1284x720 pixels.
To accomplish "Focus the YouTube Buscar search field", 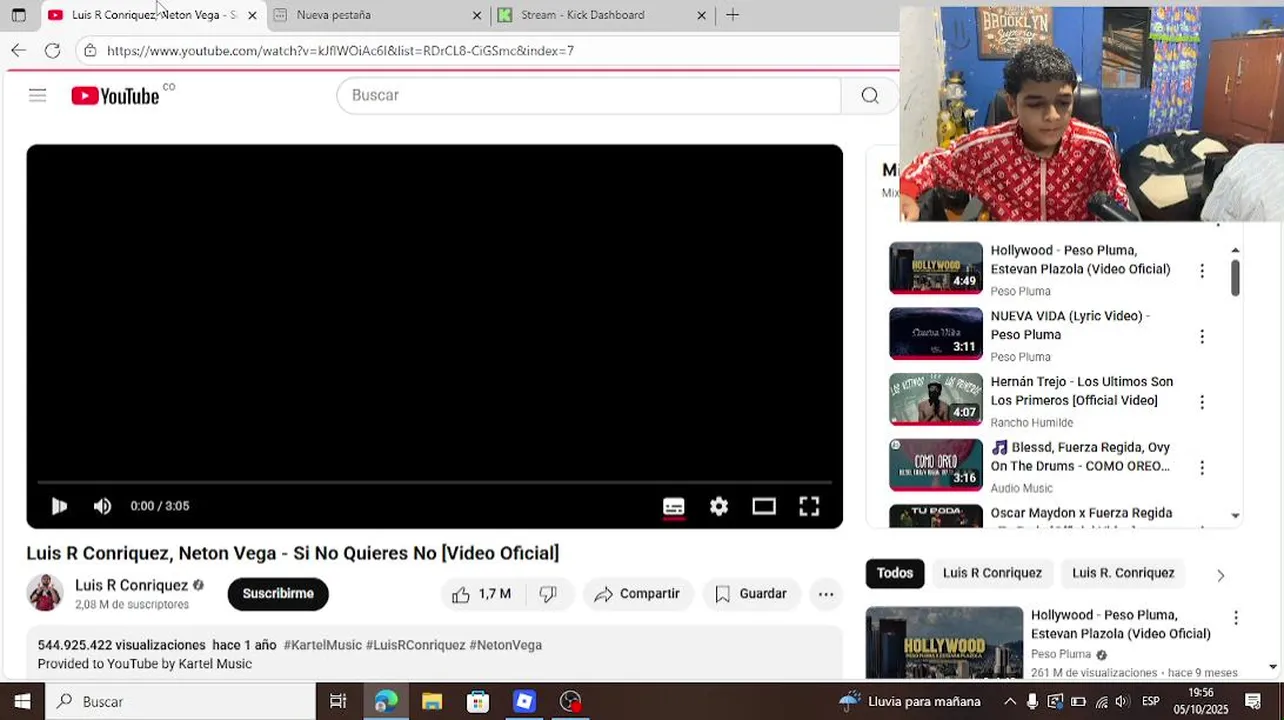I will [x=589, y=95].
